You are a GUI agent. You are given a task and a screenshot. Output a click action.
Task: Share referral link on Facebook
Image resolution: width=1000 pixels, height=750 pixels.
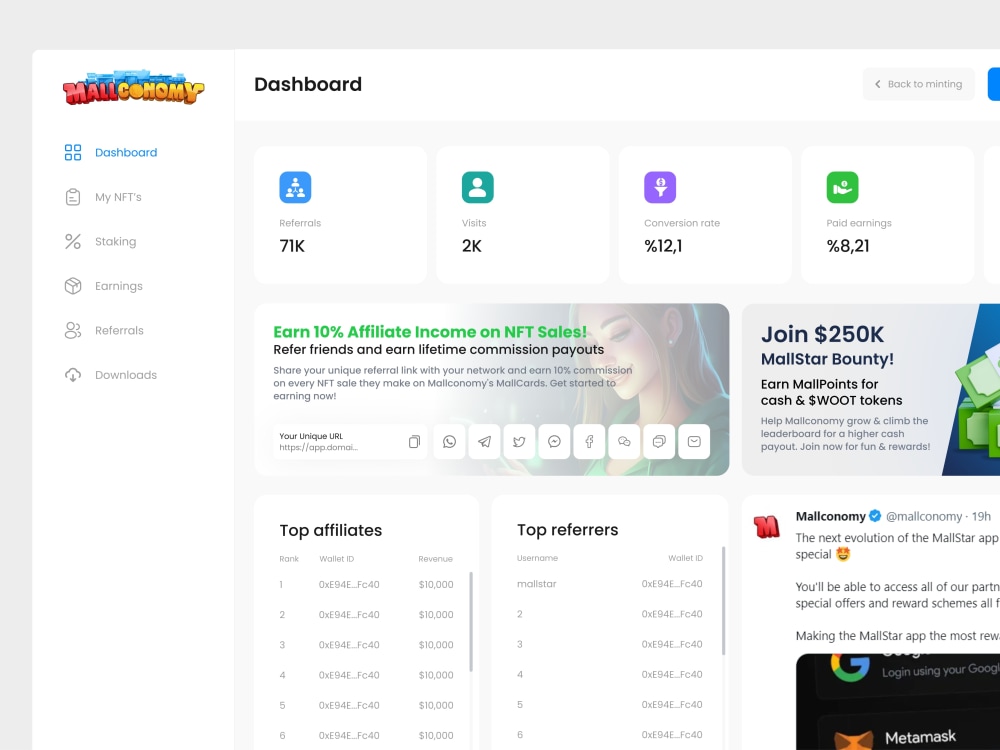(x=589, y=441)
